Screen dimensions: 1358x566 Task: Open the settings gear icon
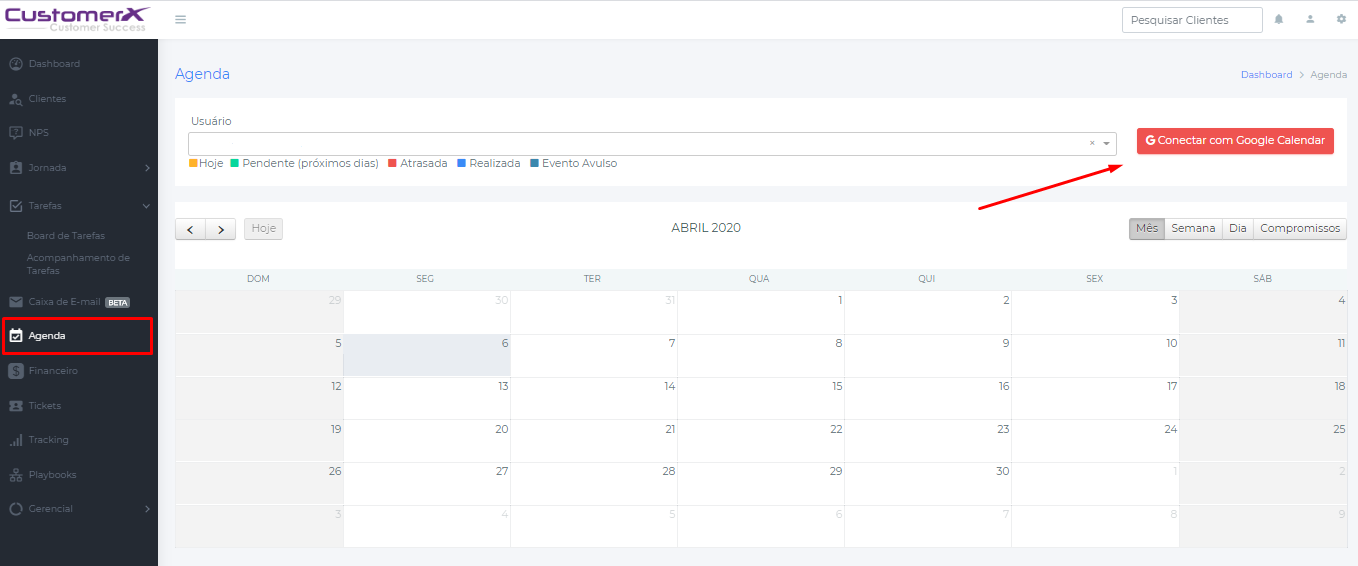(x=1341, y=19)
